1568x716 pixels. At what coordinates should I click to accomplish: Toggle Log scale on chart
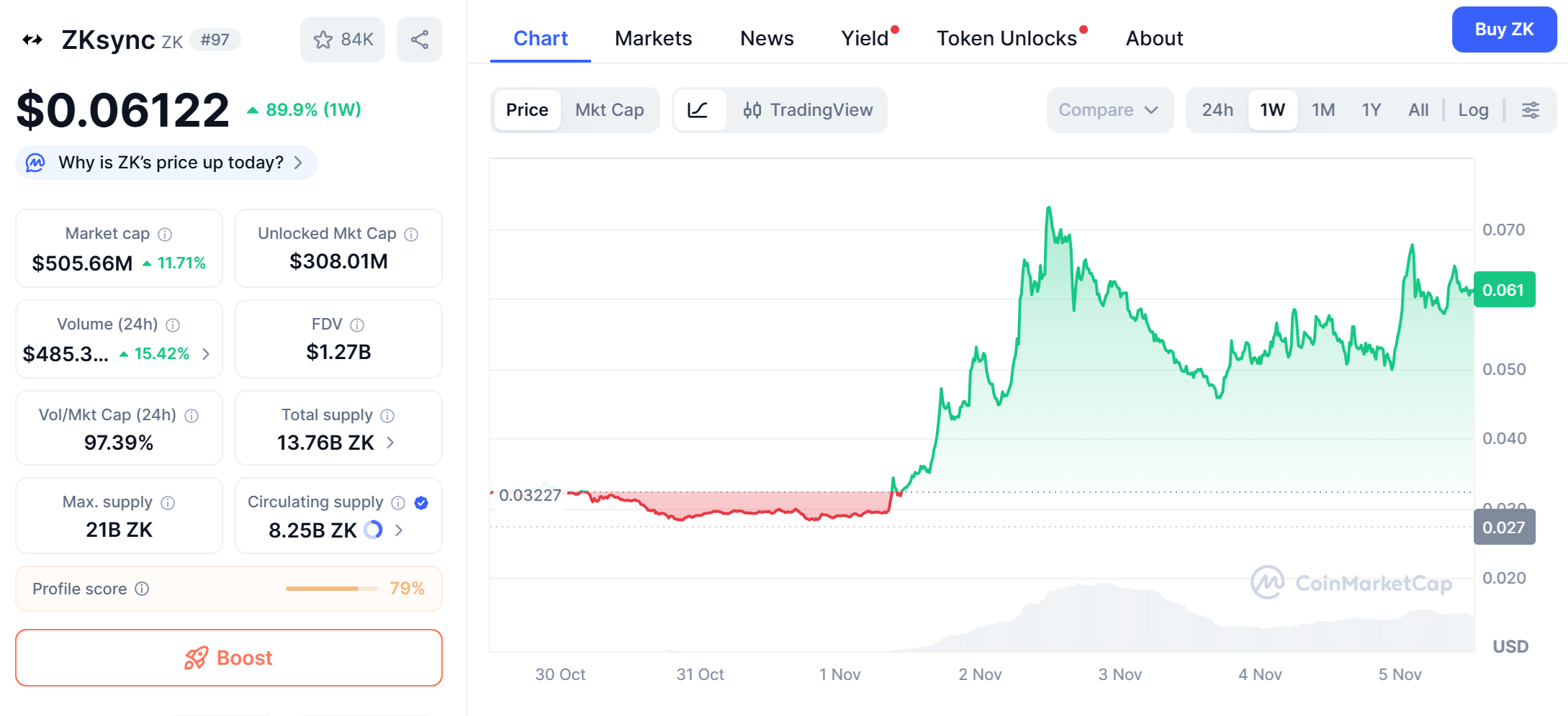coord(1472,110)
